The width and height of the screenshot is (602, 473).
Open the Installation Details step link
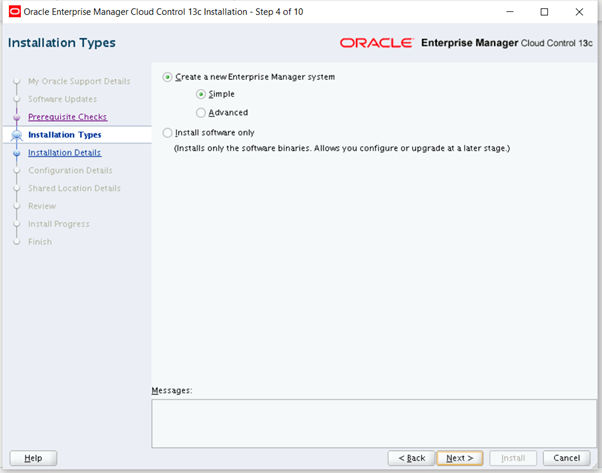64,153
